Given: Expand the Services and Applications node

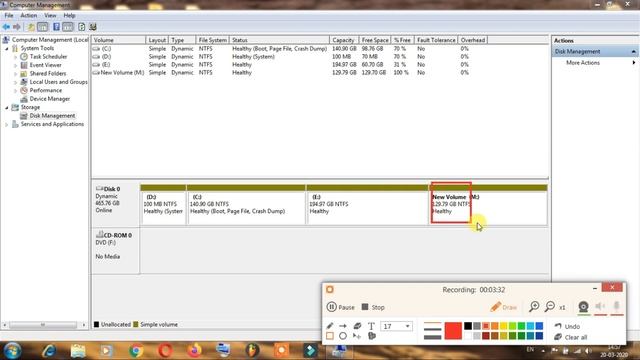Looking at the screenshot, I should [7, 124].
